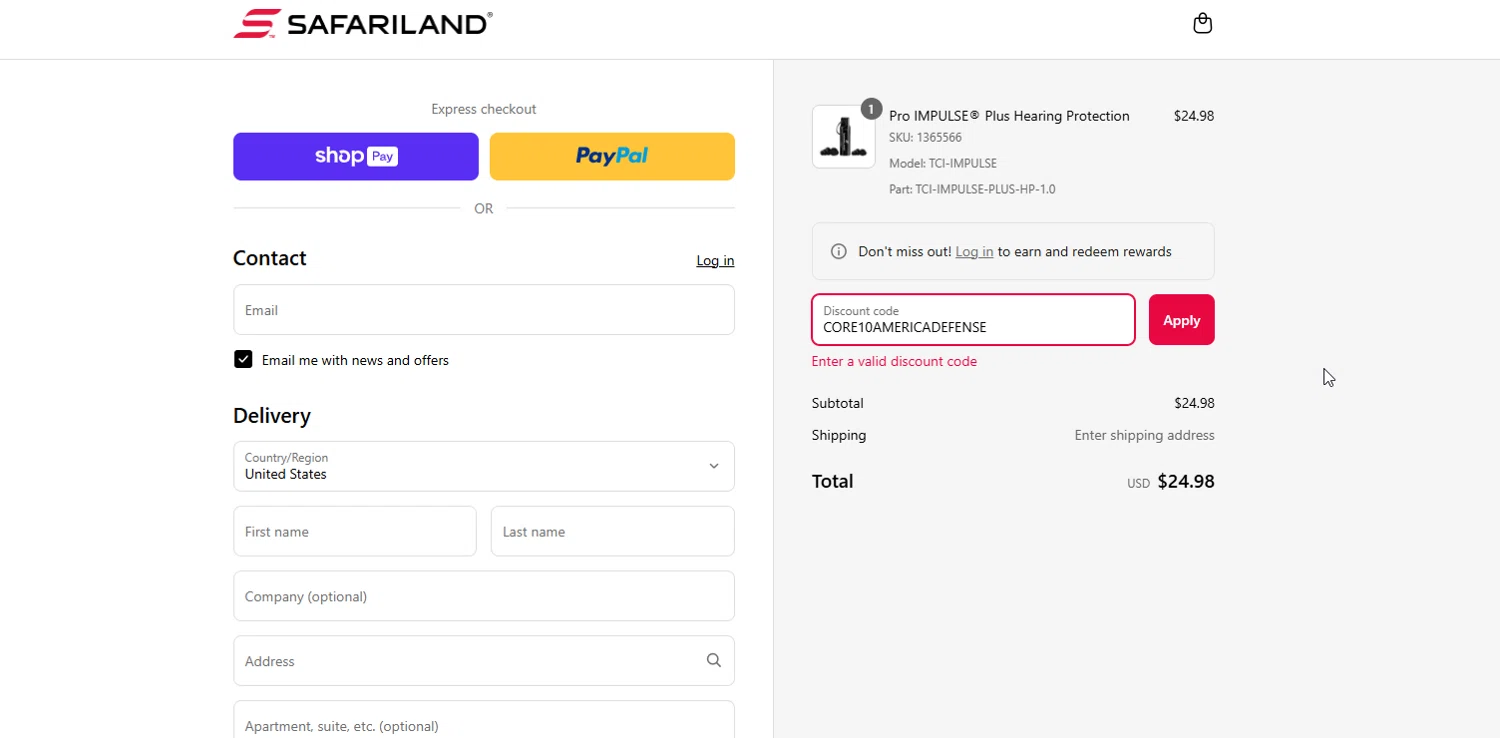This screenshot has width=1500, height=738.
Task: Open the shopping bag cart icon
Action: pos(1202,23)
